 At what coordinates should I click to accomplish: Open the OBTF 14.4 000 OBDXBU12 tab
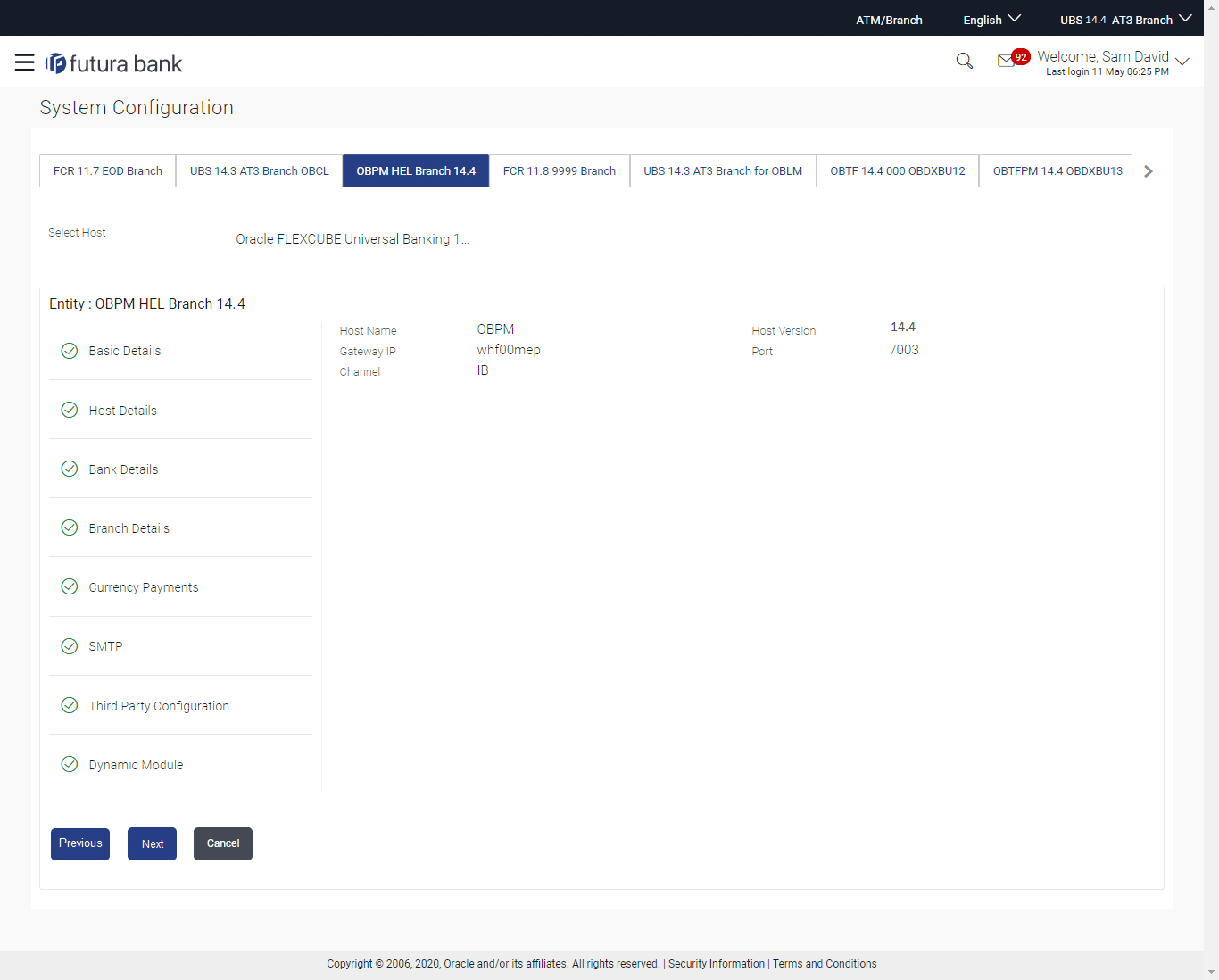point(898,171)
